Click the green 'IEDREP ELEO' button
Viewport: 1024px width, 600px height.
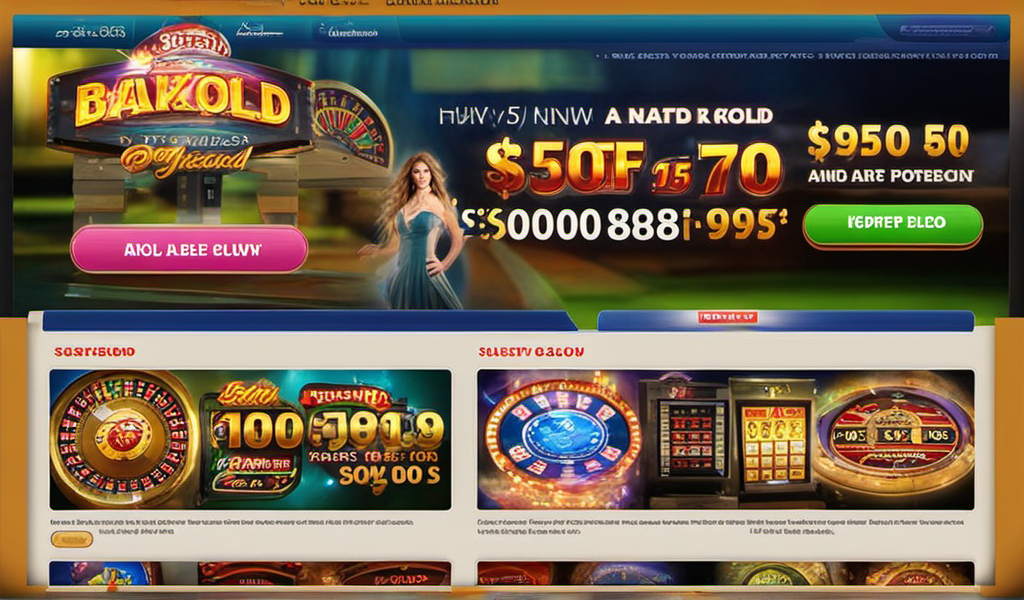(x=893, y=224)
